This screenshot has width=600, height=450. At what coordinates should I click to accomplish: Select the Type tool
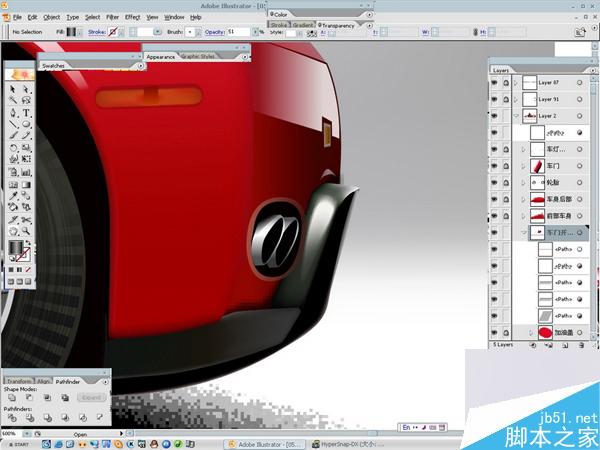click(x=26, y=113)
